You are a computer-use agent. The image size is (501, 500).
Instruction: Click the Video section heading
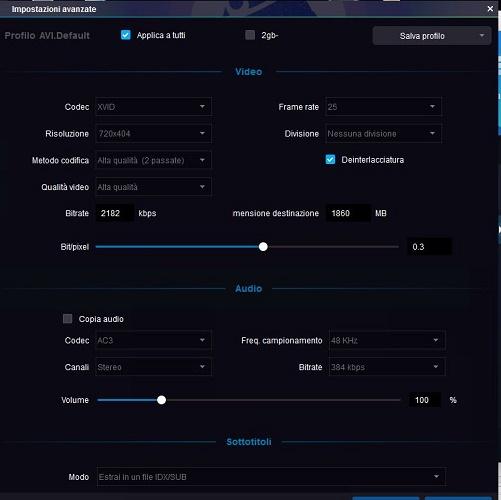pos(249,72)
